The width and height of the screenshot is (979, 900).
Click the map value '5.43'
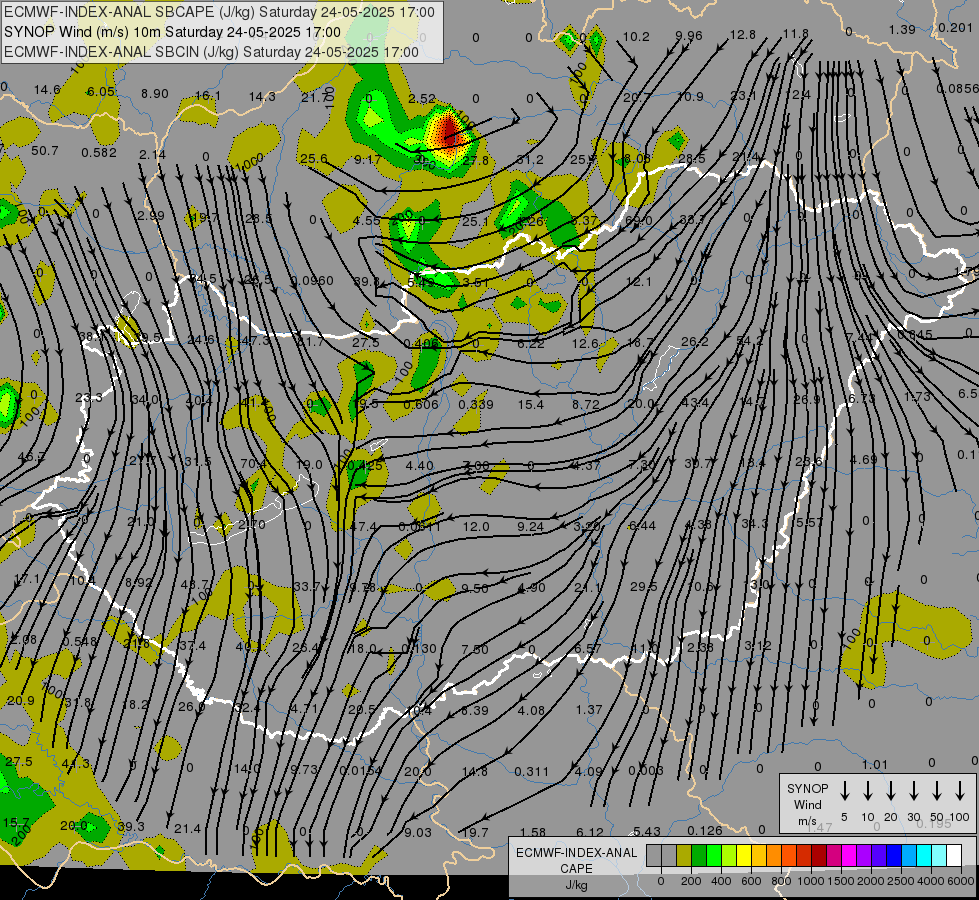647,831
